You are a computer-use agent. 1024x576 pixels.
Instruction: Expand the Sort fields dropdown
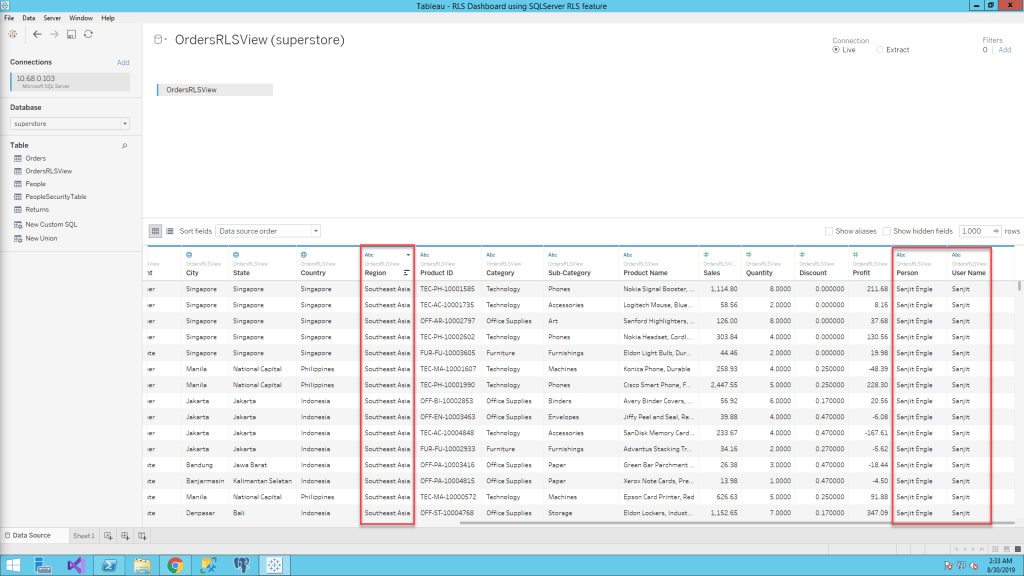click(x=268, y=231)
